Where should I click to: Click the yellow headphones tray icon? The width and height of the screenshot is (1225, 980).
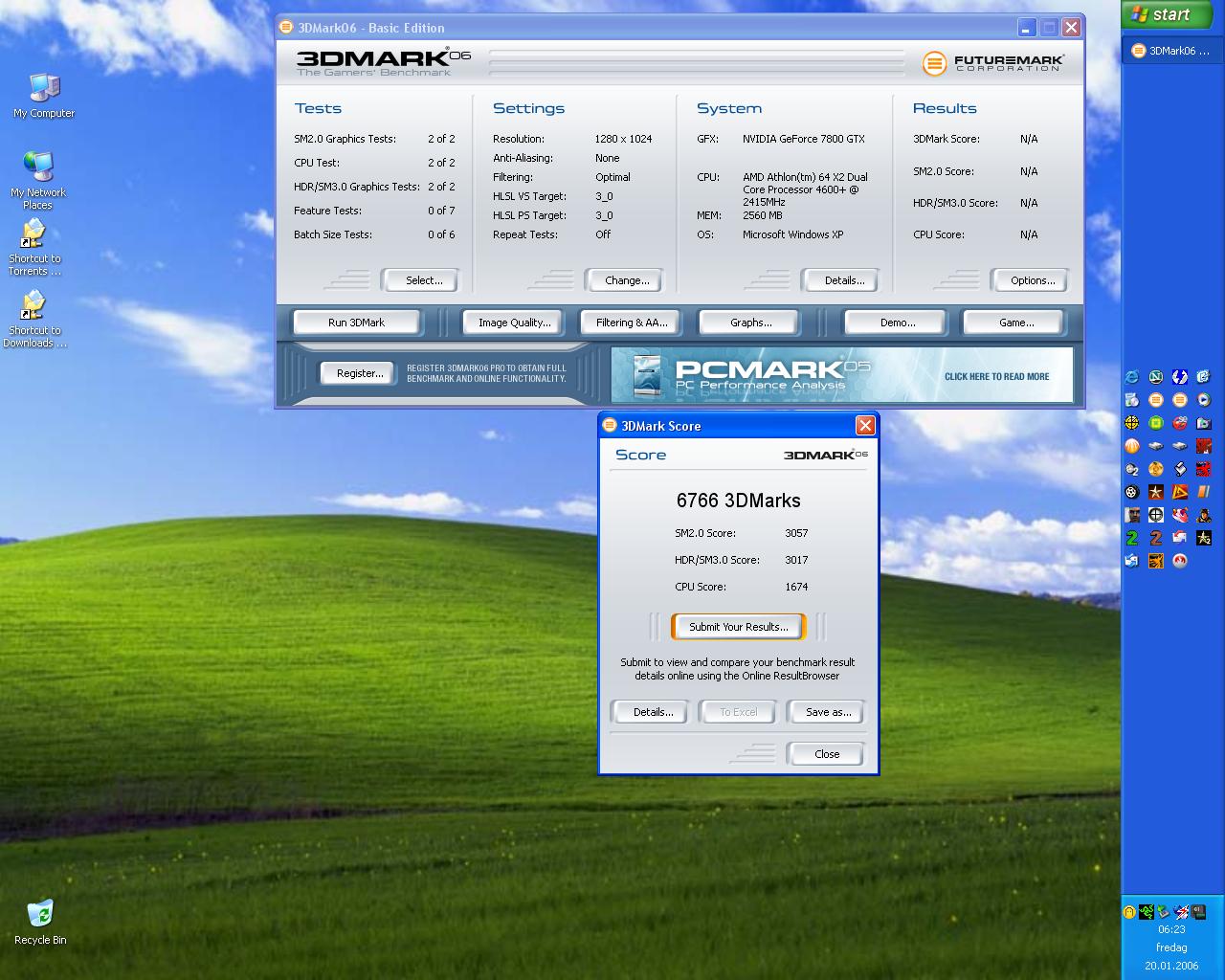click(1129, 912)
